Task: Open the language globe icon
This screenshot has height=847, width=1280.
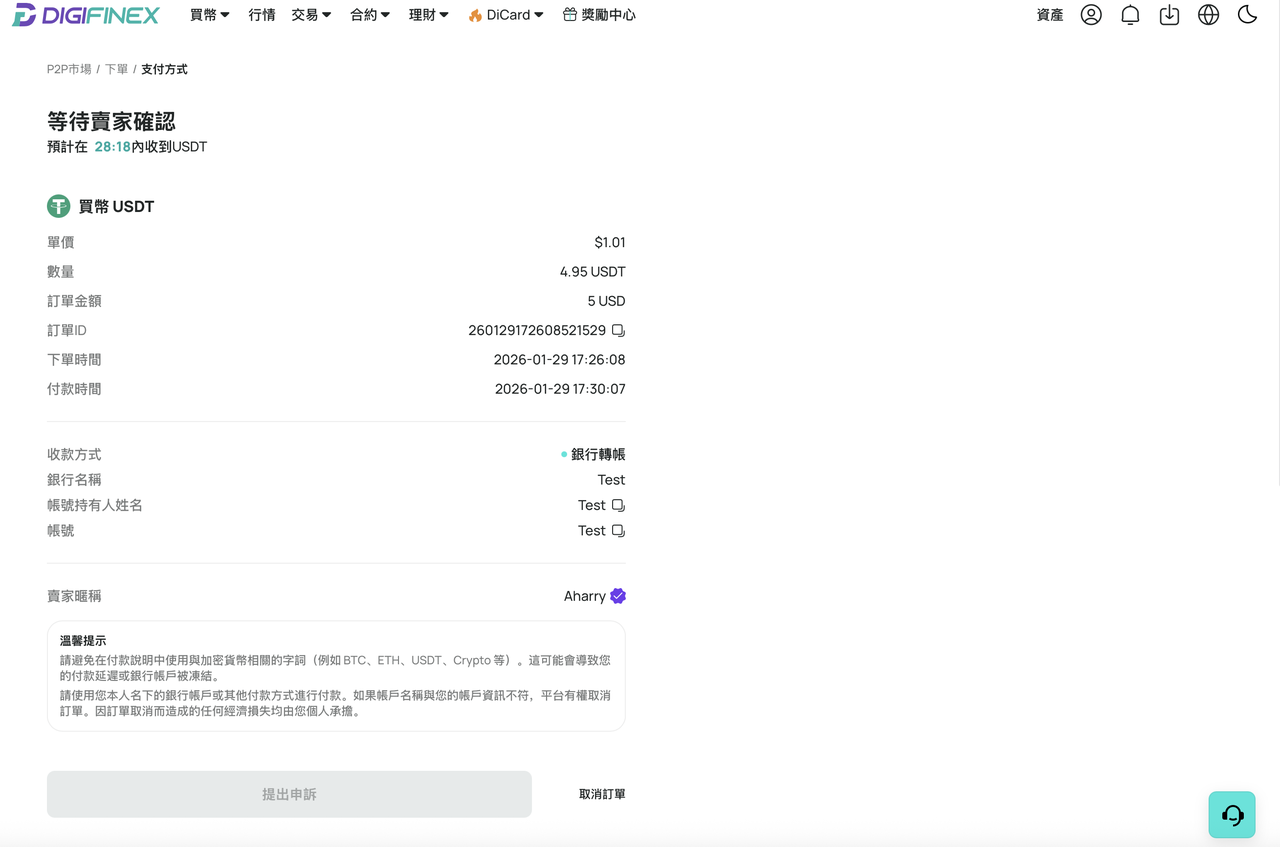Action: (x=1208, y=15)
